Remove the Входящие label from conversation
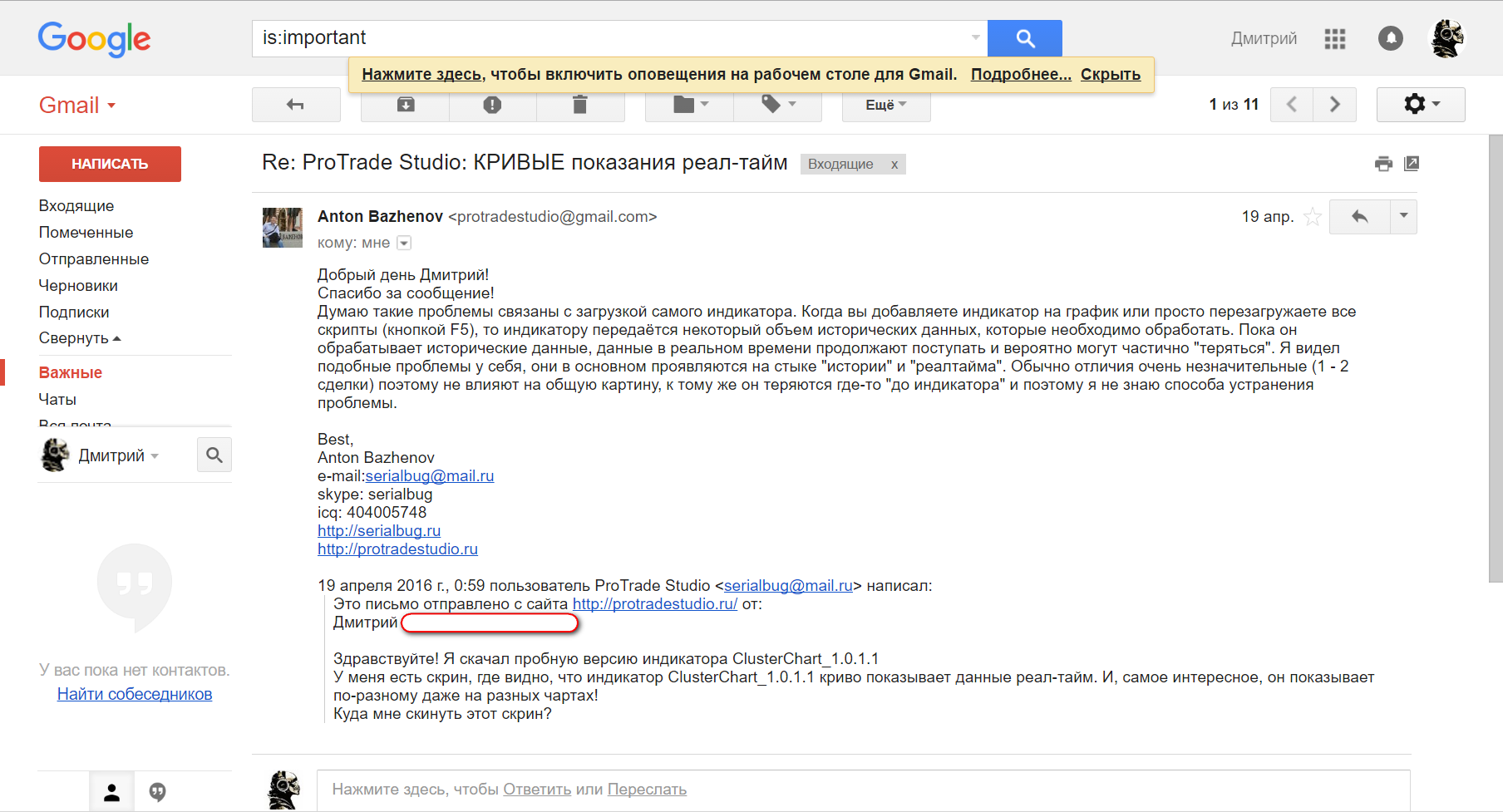 [894, 165]
